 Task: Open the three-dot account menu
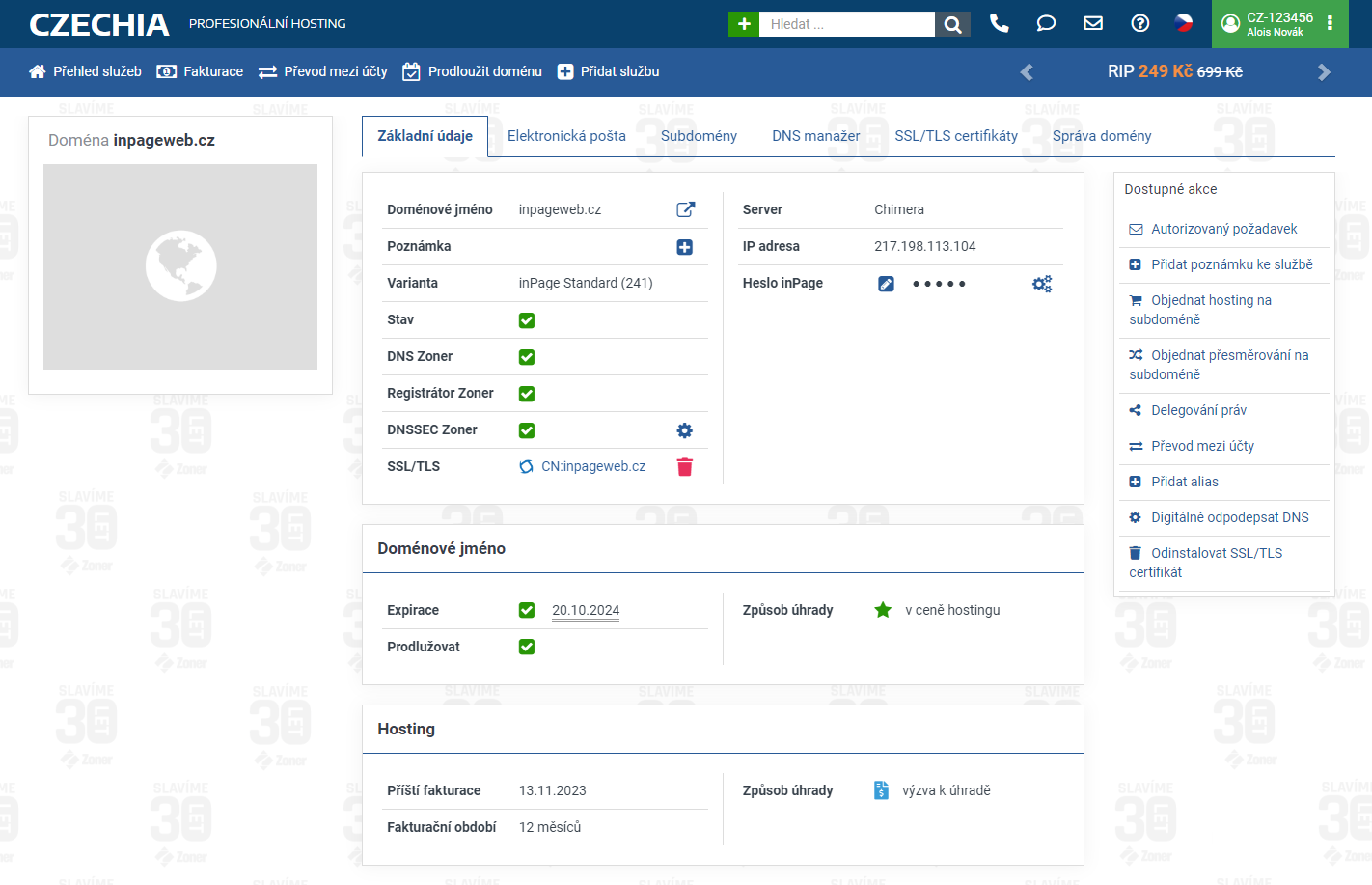coord(1330,23)
